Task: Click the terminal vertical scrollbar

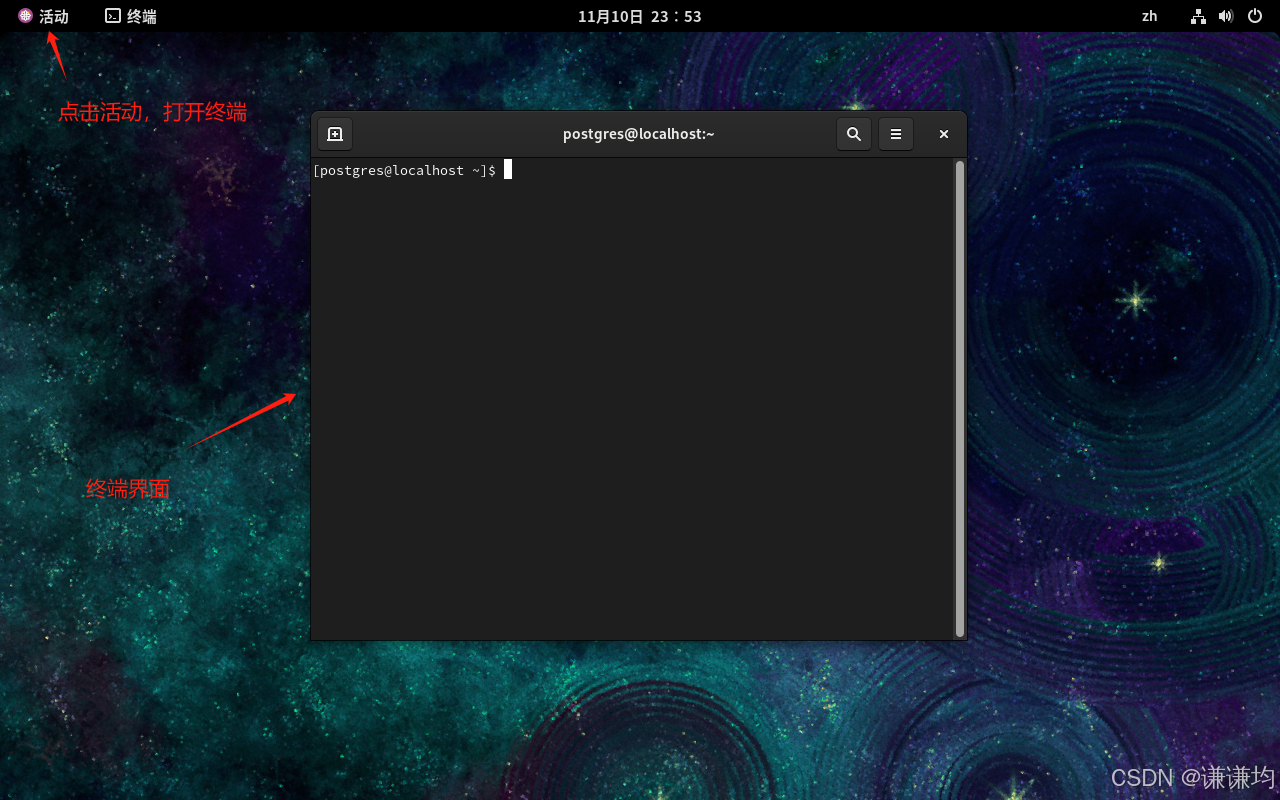Action: point(959,398)
